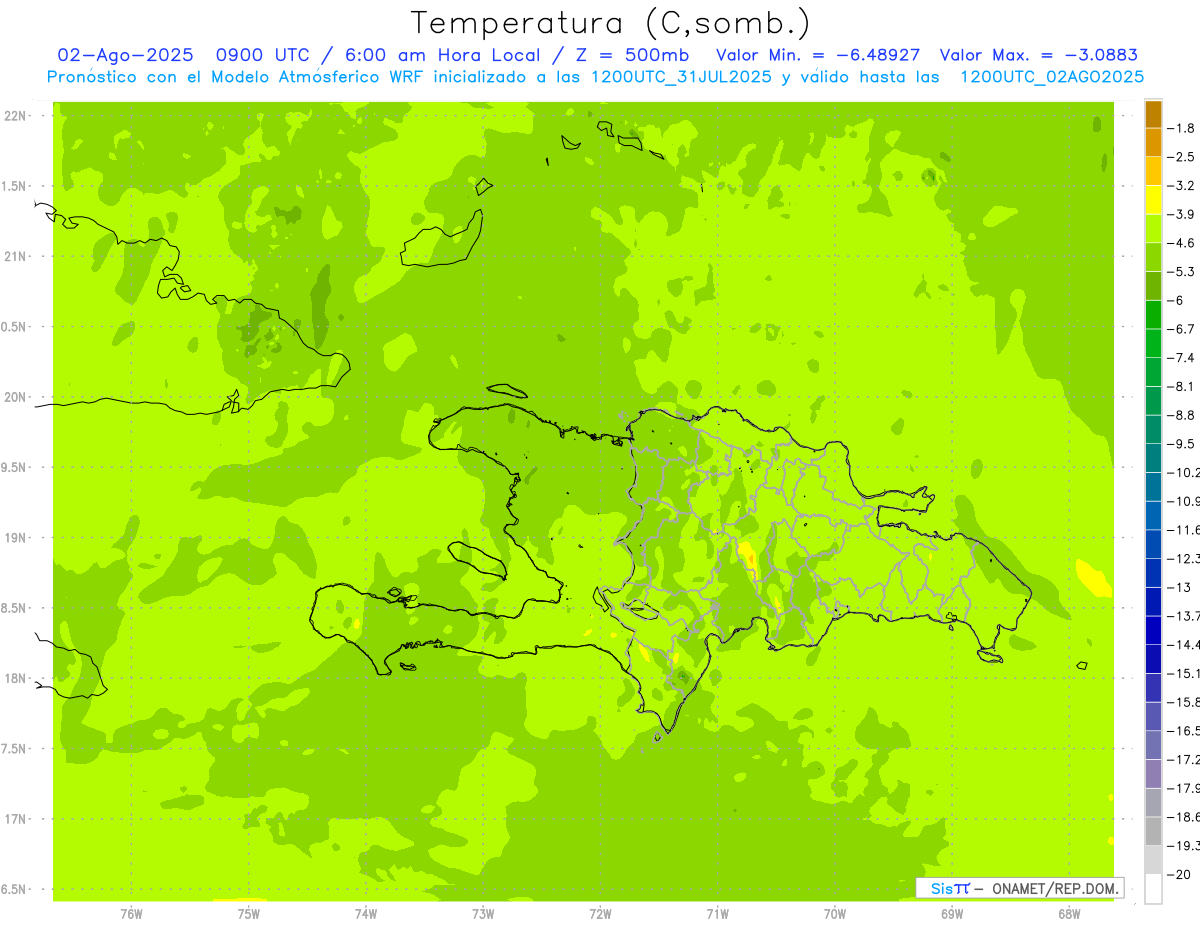This screenshot has height=927, width=1200.
Task: Select the date text "02-Ago-2025"
Action: tap(125, 55)
